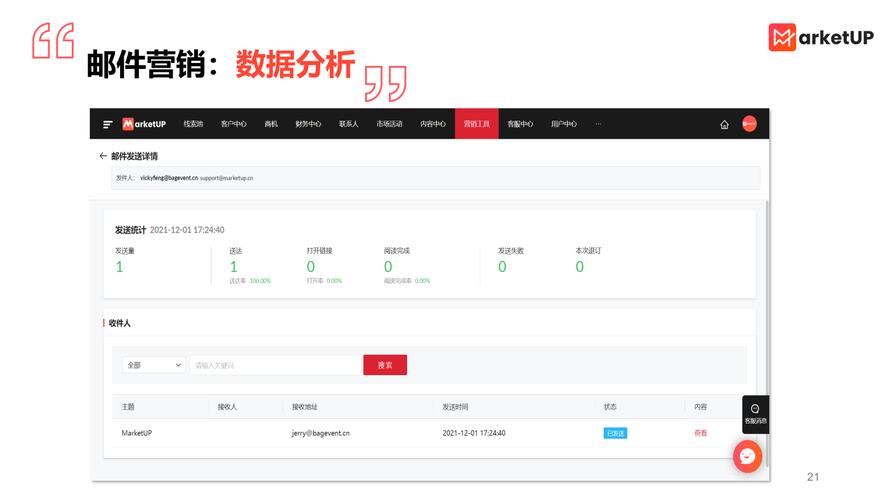Click the MarketUP logo in navbar

tap(144, 124)
